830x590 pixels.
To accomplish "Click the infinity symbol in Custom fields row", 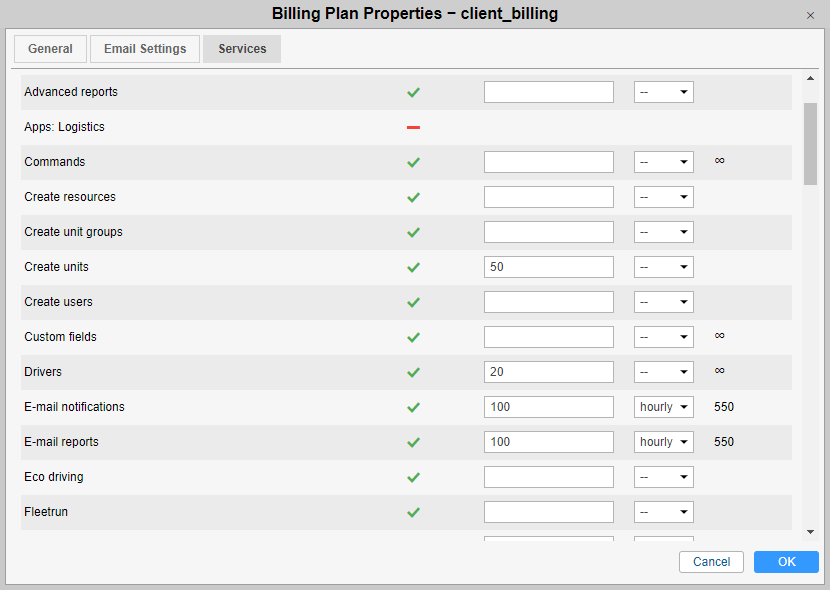I will pyautogui.click(x=719, y=336).
